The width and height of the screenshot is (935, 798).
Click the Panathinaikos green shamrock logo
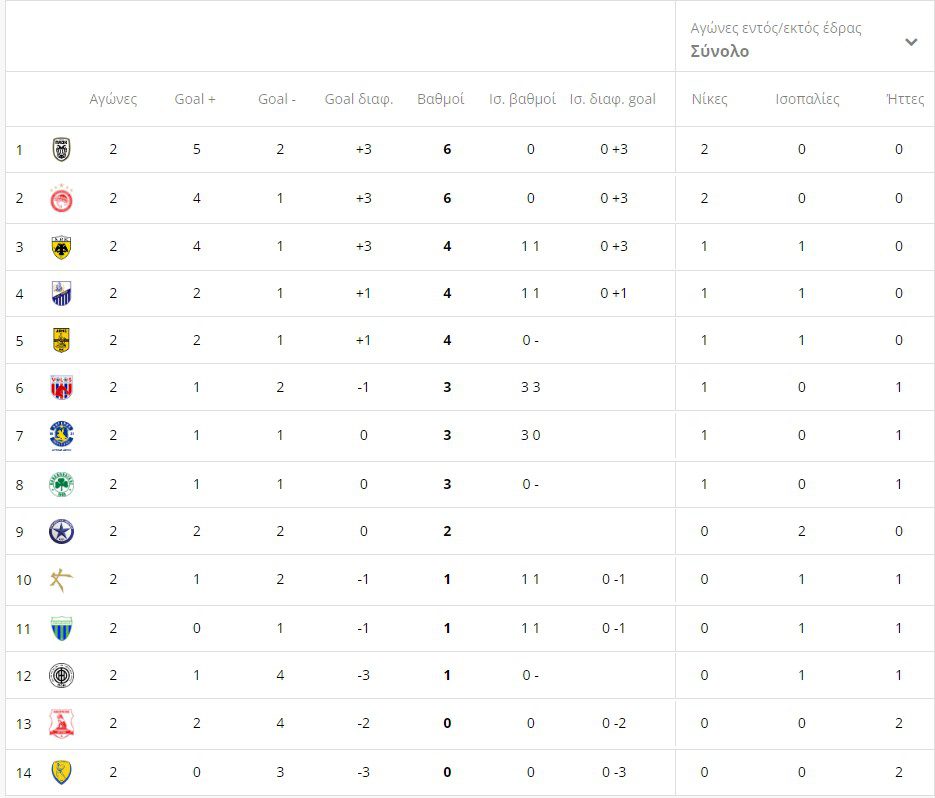point(61,484)
